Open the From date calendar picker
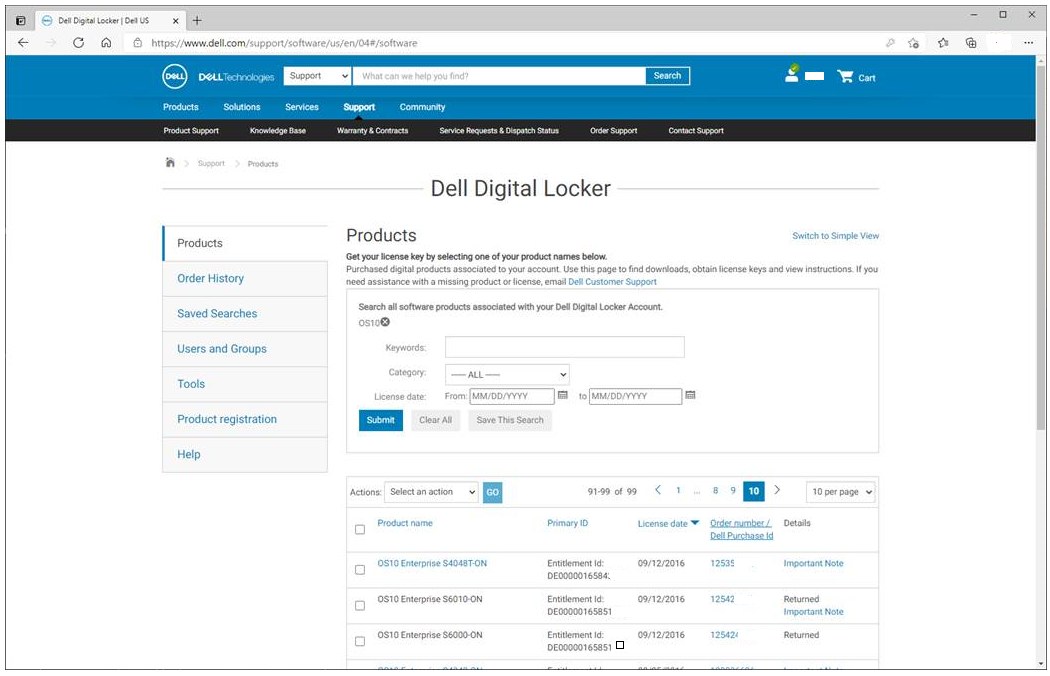 [562, 395]
